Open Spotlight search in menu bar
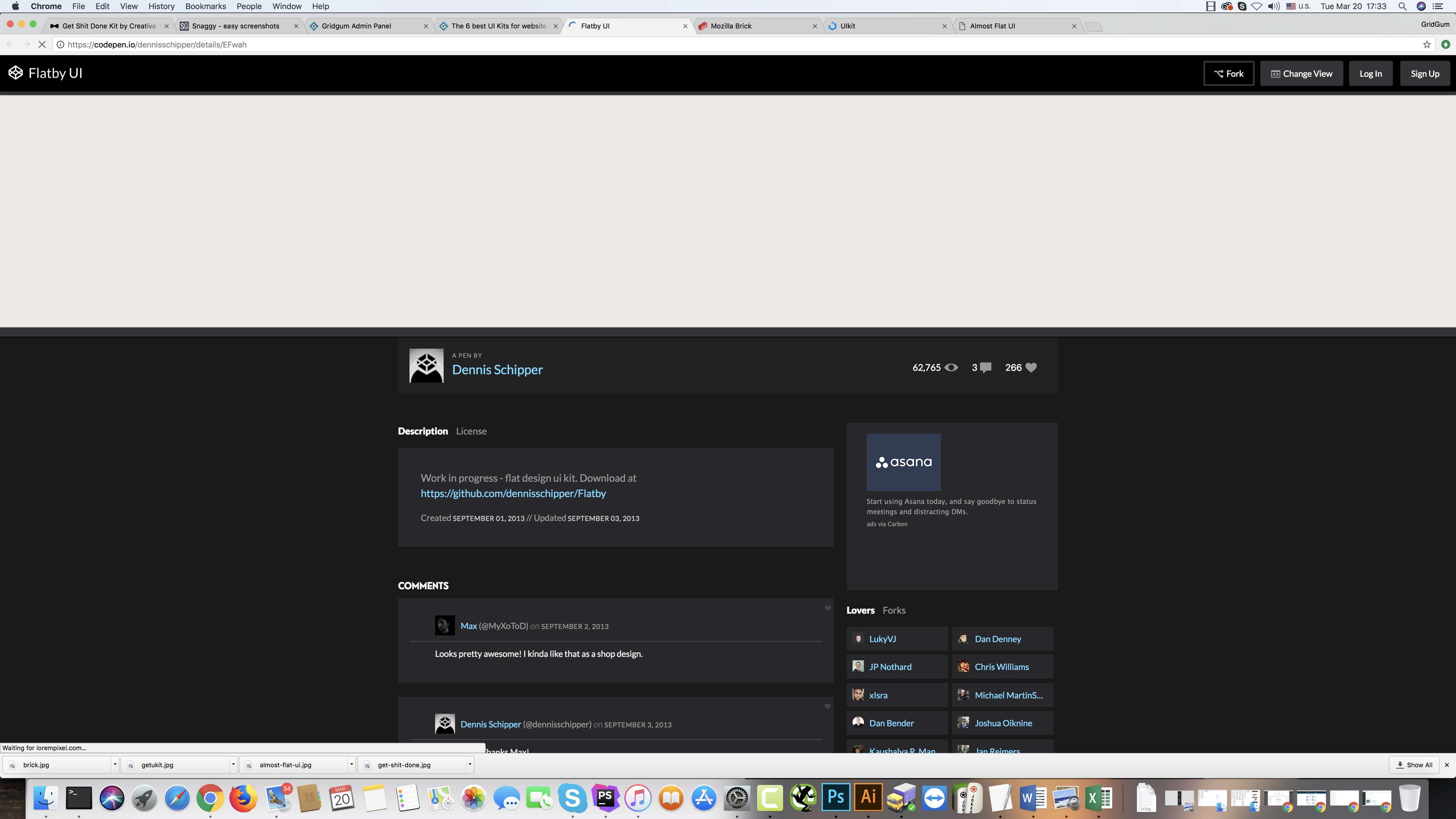Screen dimensions: 1456x819 click(1402, 6)
